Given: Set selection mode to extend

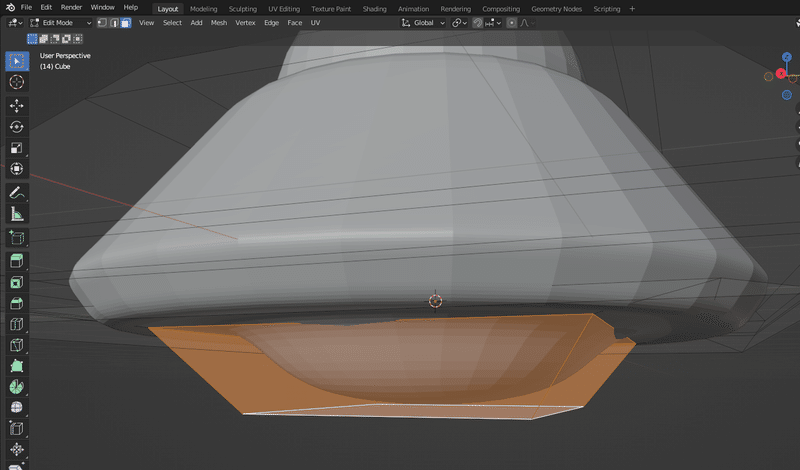Looking at the screenshot, I should click(43, 39).
